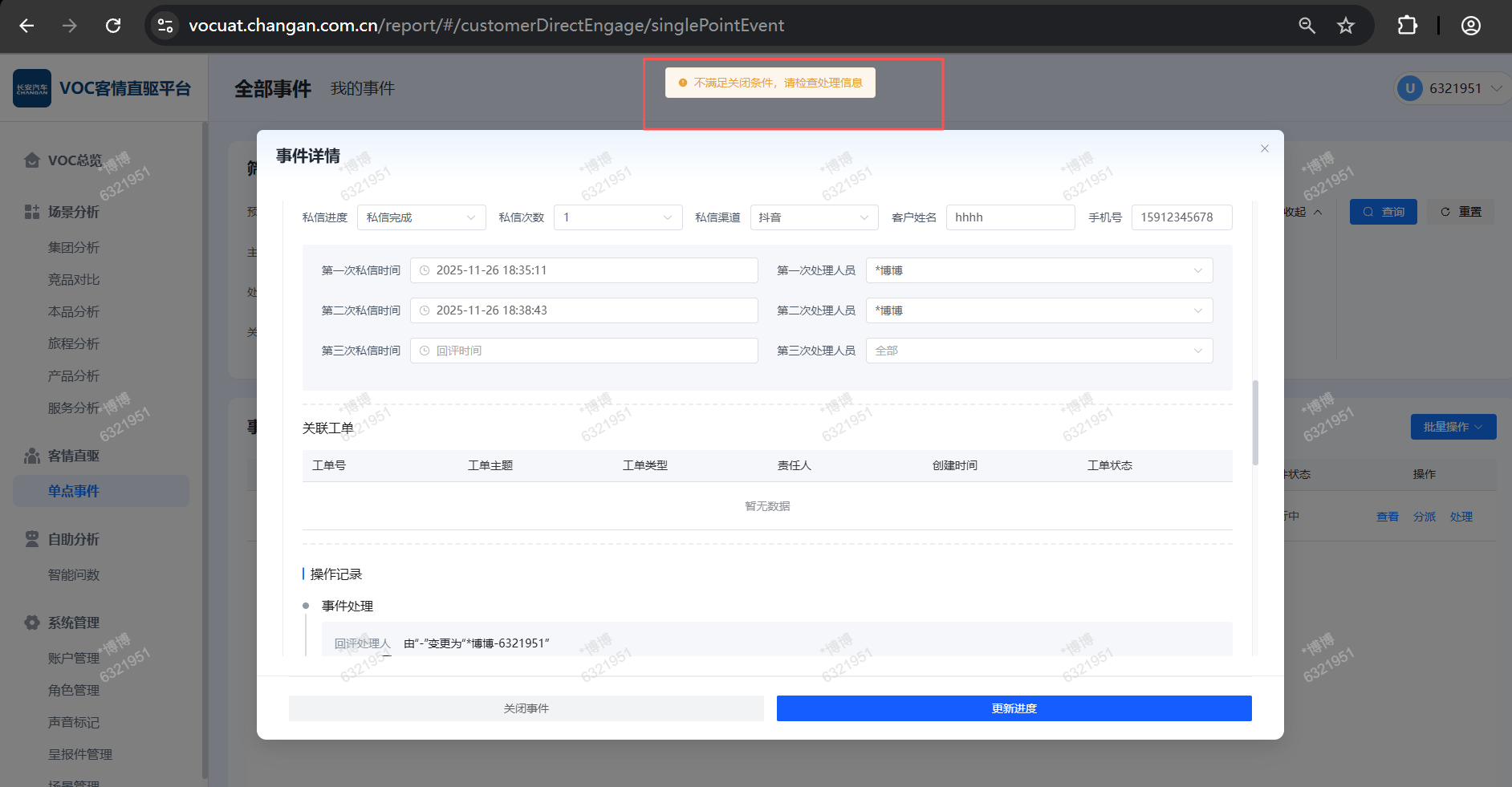Click the dialog's vertical scrollbar
This screenshot has height=787, width=1512.
(1255, 422)
